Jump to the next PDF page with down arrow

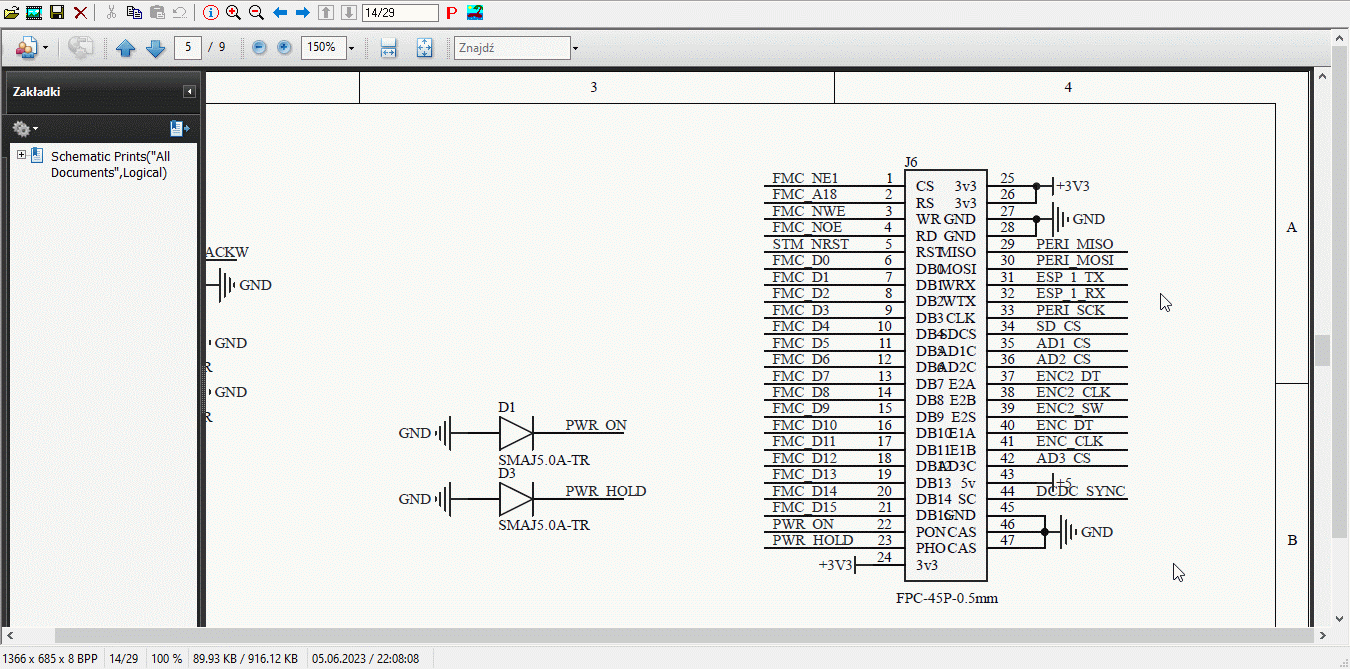(155, 48)
